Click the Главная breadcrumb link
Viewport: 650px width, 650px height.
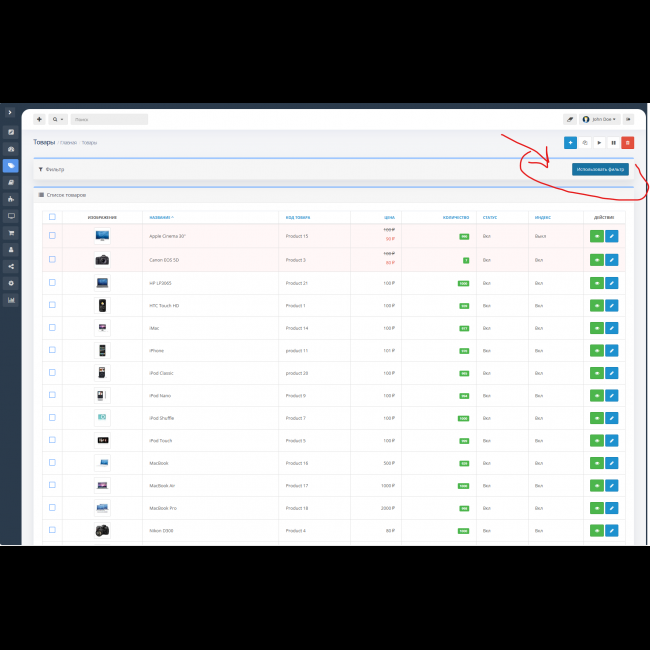68,143
